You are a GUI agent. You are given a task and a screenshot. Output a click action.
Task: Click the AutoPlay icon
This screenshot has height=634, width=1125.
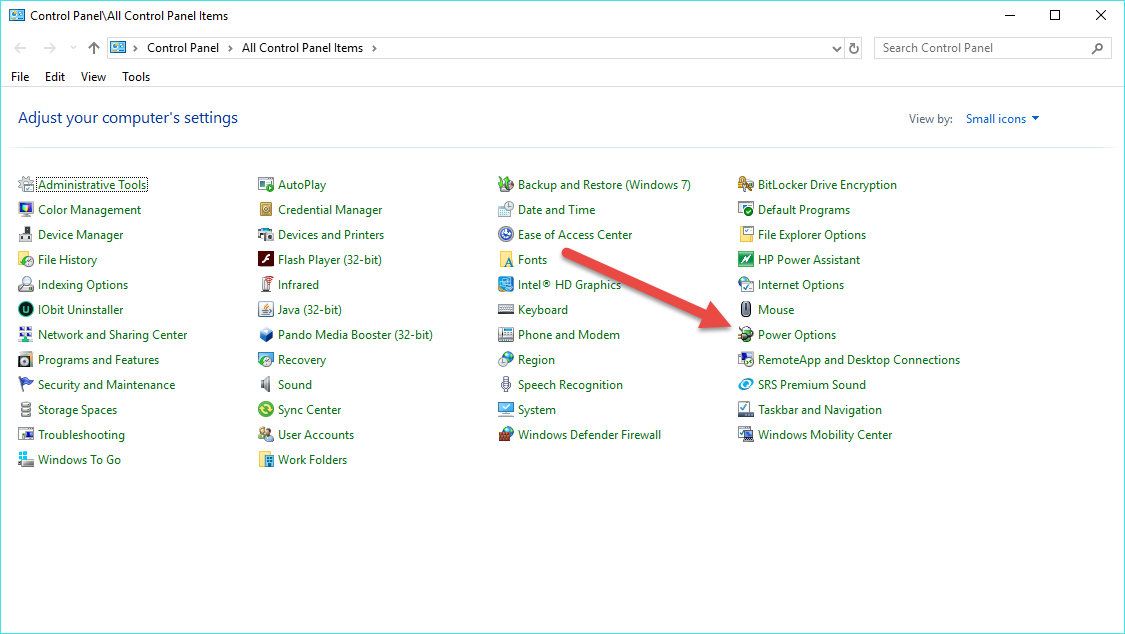point(265,184)
